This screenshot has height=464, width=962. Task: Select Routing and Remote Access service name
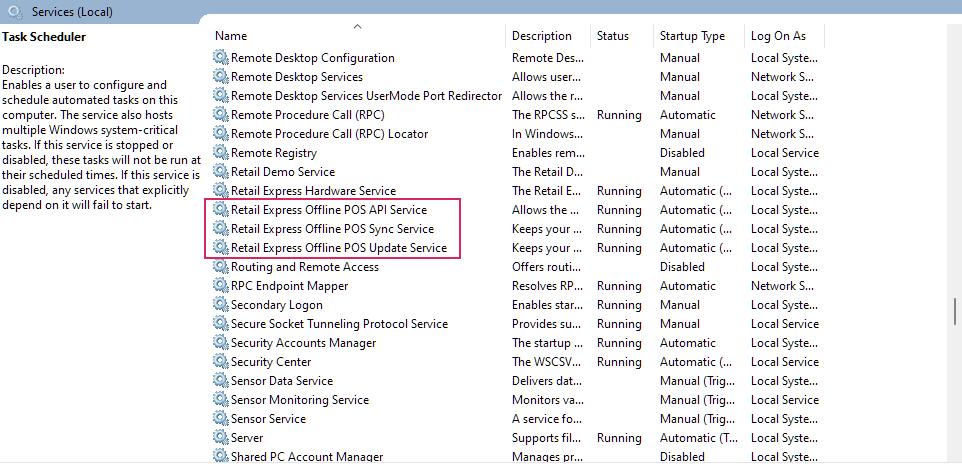pyautogui.click(x=305, y=267)
